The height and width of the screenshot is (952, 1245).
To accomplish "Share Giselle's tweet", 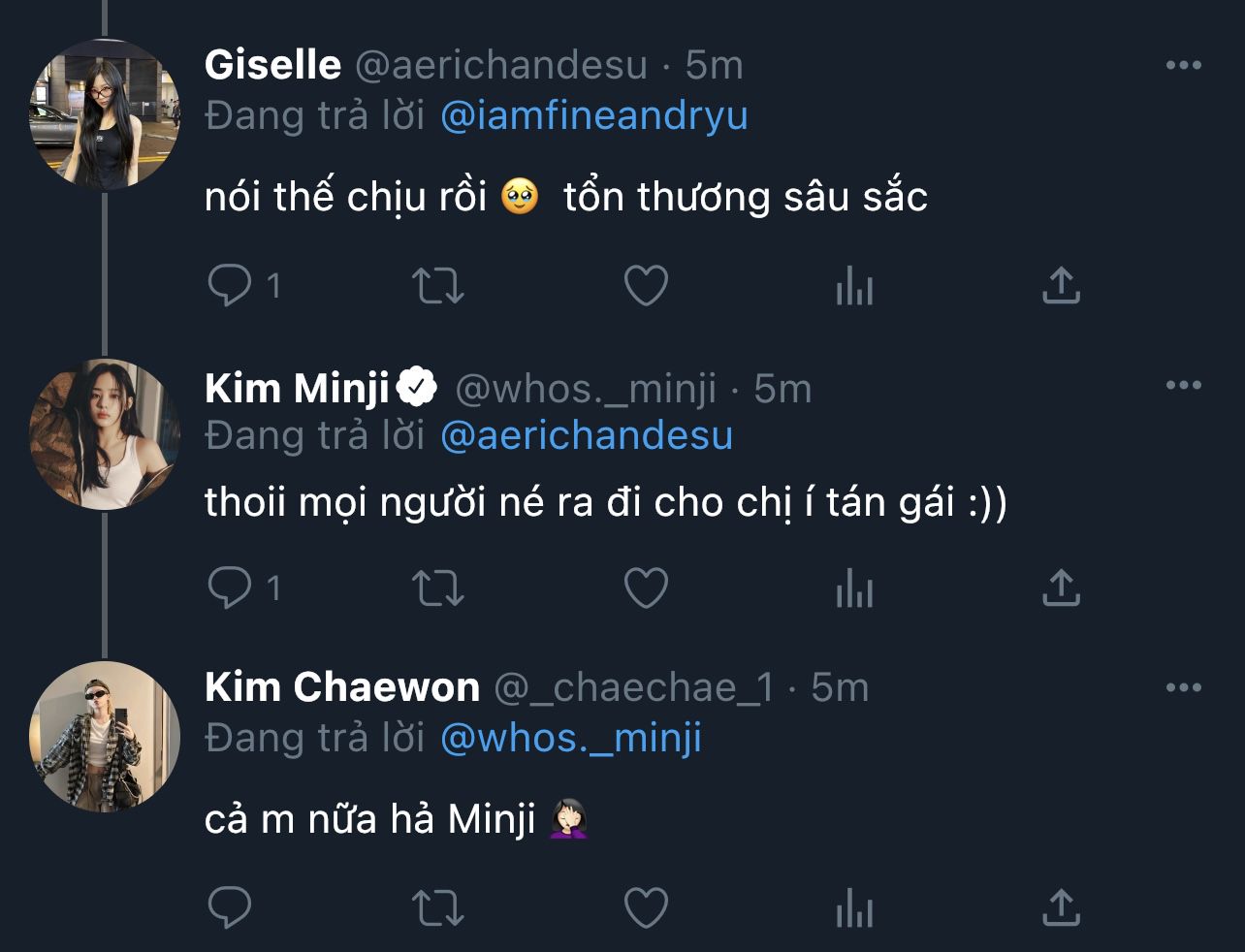I will pos(1061,286).
